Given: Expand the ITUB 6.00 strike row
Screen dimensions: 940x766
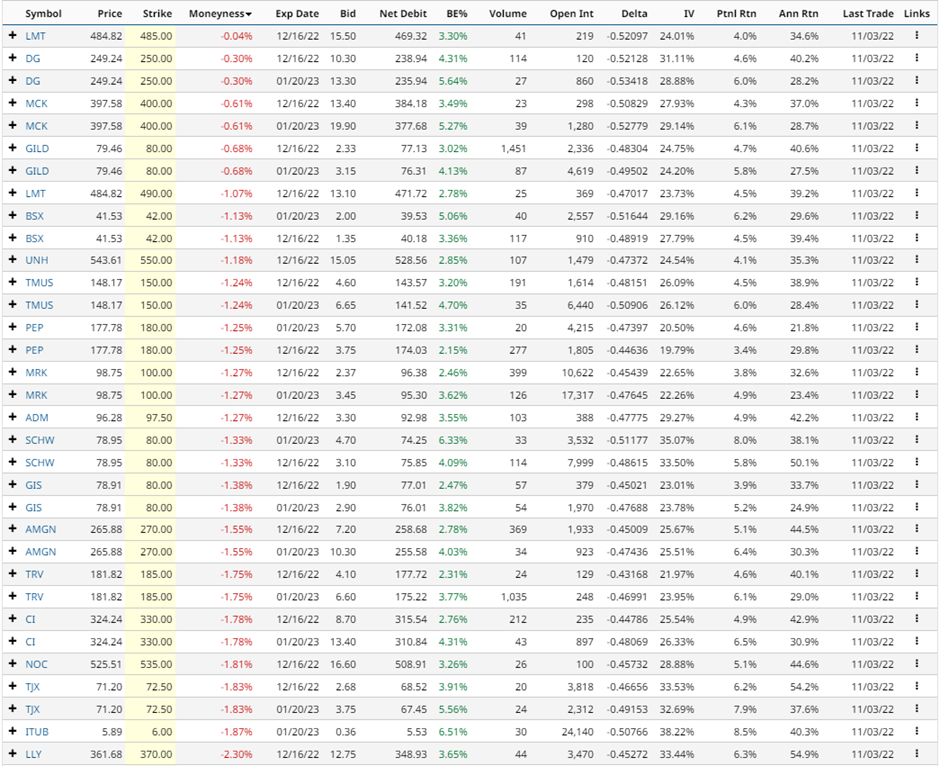Looking at the screenshot, I should 13,731.
